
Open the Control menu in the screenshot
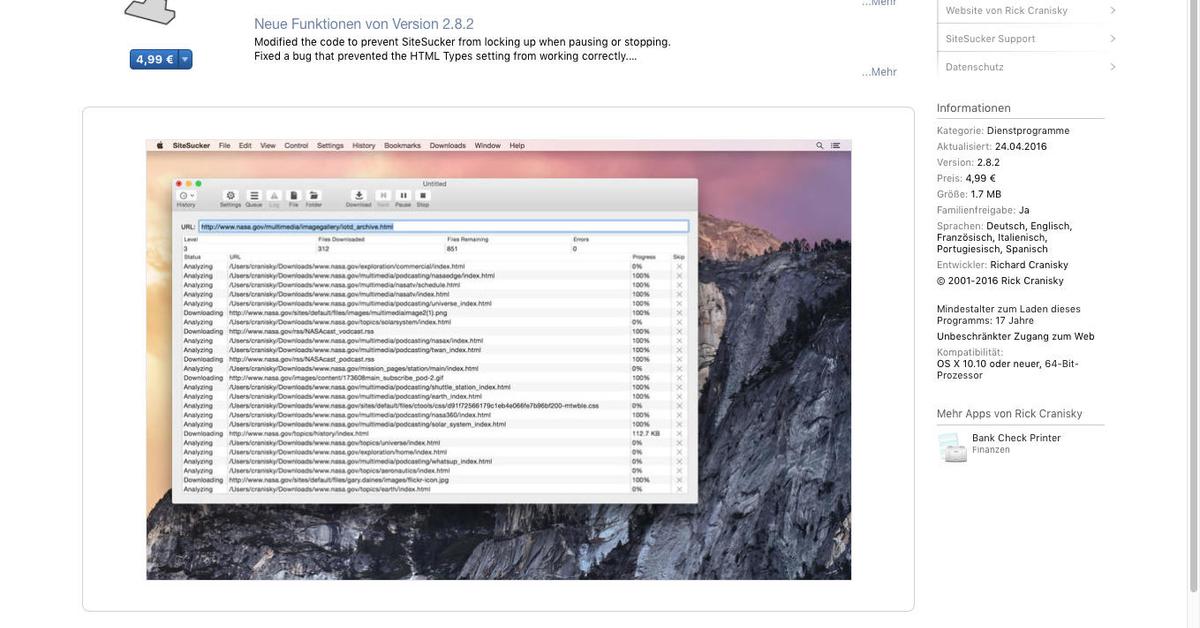pyautogui.click(x=296, y=146)
